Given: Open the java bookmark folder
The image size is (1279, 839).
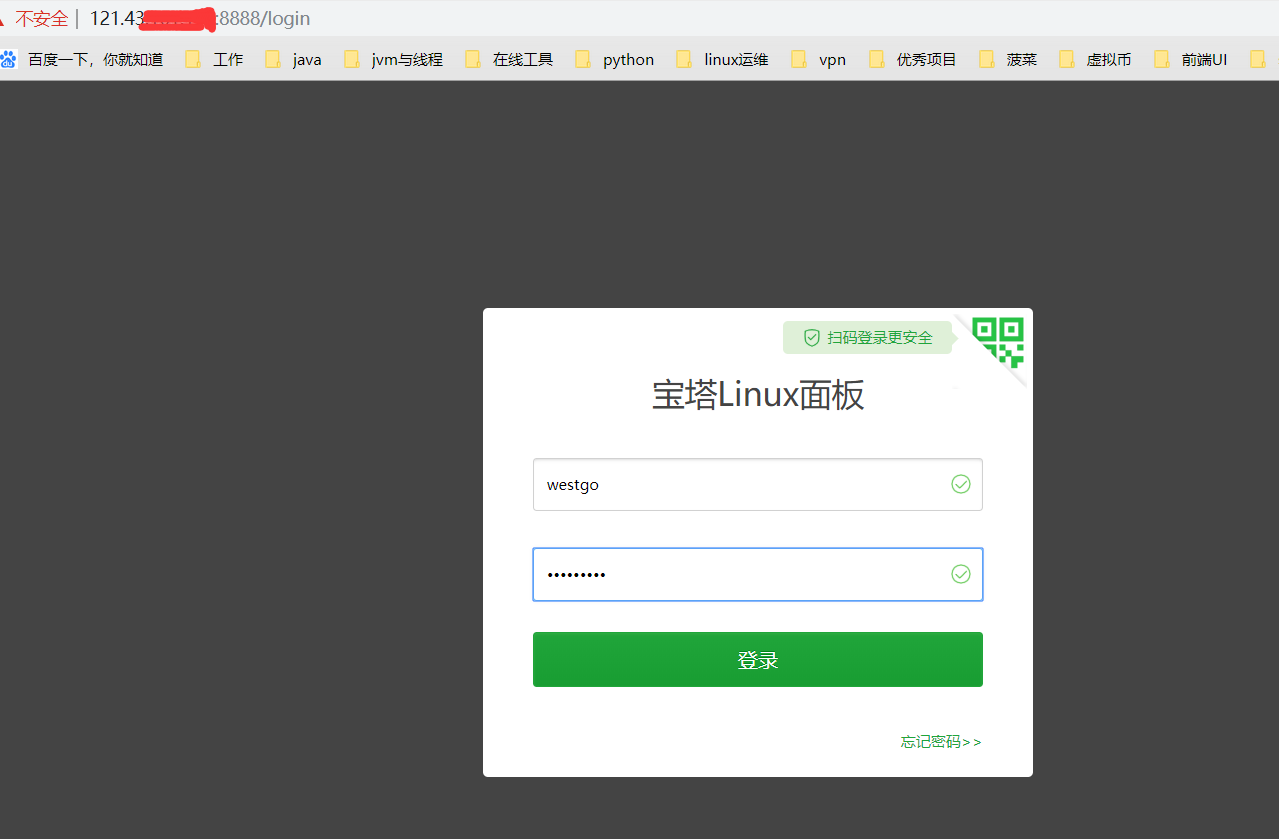Looking at the screenshot, I should click(x=294, y=60).
